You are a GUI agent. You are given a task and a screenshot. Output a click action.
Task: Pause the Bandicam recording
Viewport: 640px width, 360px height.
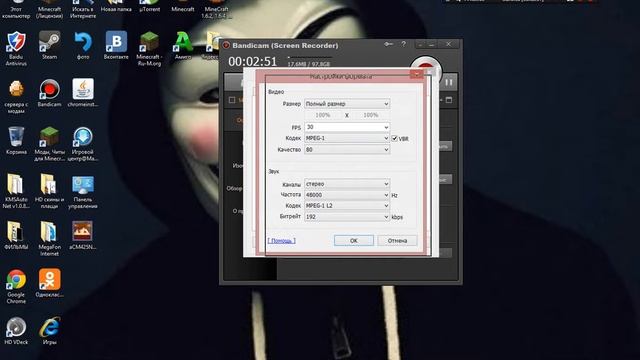pyautogui.click(x=449, y=82)
